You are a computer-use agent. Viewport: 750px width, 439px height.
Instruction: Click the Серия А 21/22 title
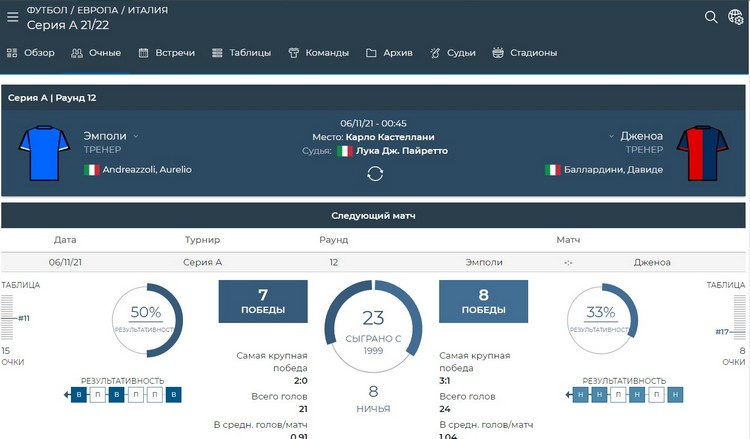pyautogui.click(x=68, y=25)
